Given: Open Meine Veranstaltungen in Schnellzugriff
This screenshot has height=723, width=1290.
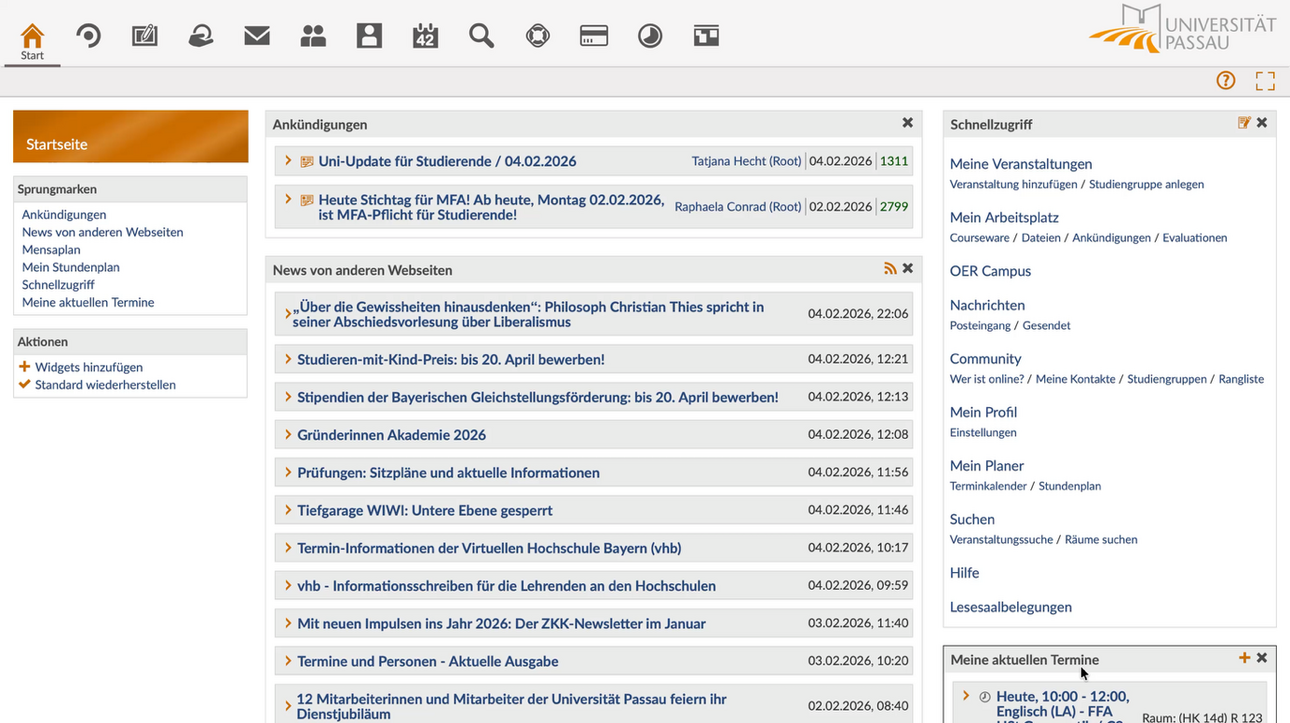Looking at the screenshot, I should (1021, 164).
